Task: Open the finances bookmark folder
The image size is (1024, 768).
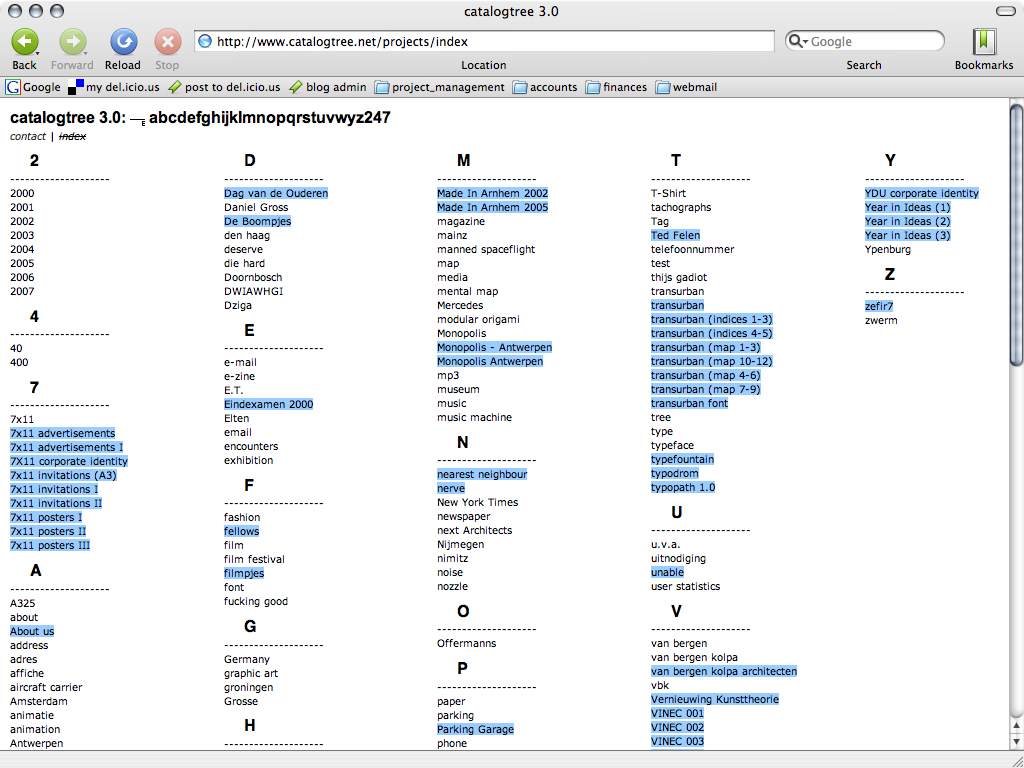Action: coord(625,87)
